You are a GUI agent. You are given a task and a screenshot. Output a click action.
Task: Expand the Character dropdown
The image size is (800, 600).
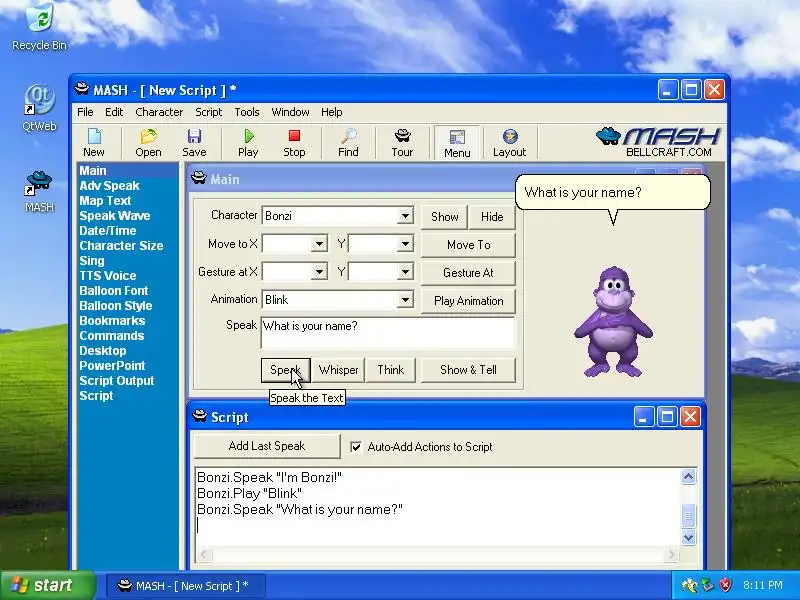click(405, 216)
